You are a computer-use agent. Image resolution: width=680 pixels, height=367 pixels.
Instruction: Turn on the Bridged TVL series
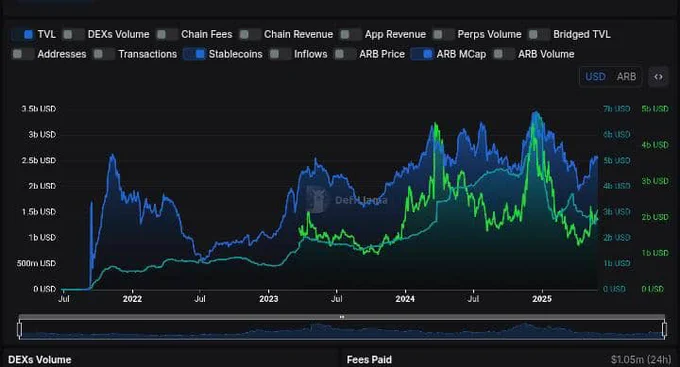tap(539, 34)
